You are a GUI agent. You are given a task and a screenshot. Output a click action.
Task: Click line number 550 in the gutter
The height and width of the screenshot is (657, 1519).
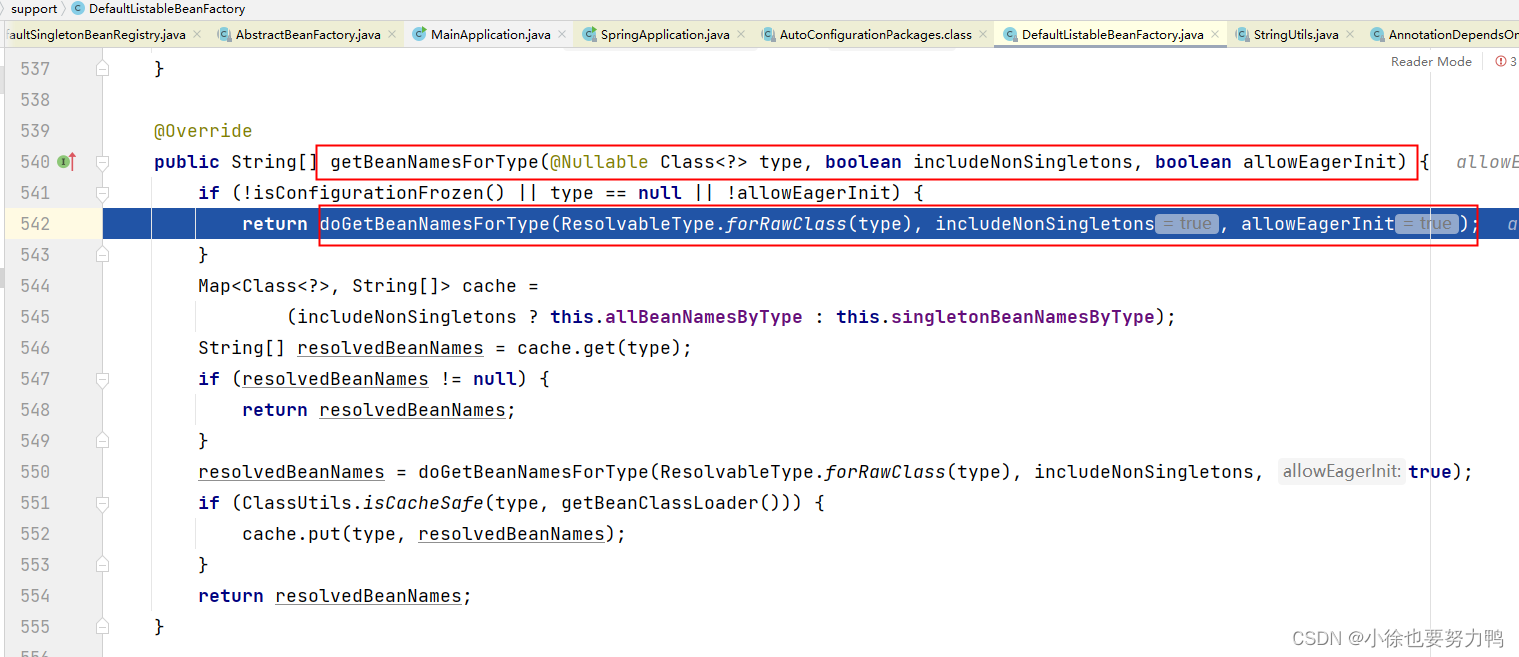[x=35, y=472]
